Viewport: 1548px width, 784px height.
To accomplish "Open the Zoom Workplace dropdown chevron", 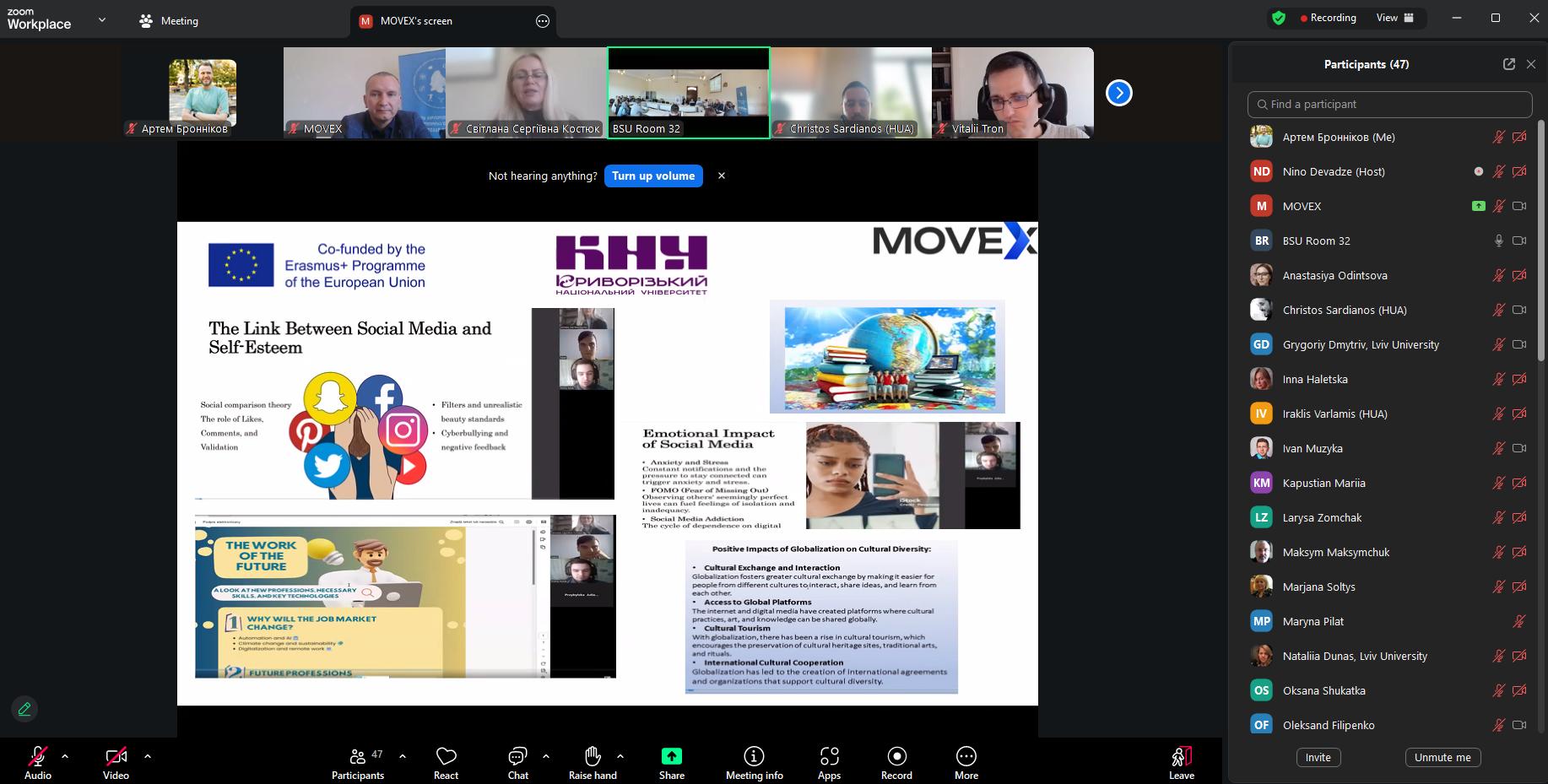I will pyautogui.click(x=102, y=20).
